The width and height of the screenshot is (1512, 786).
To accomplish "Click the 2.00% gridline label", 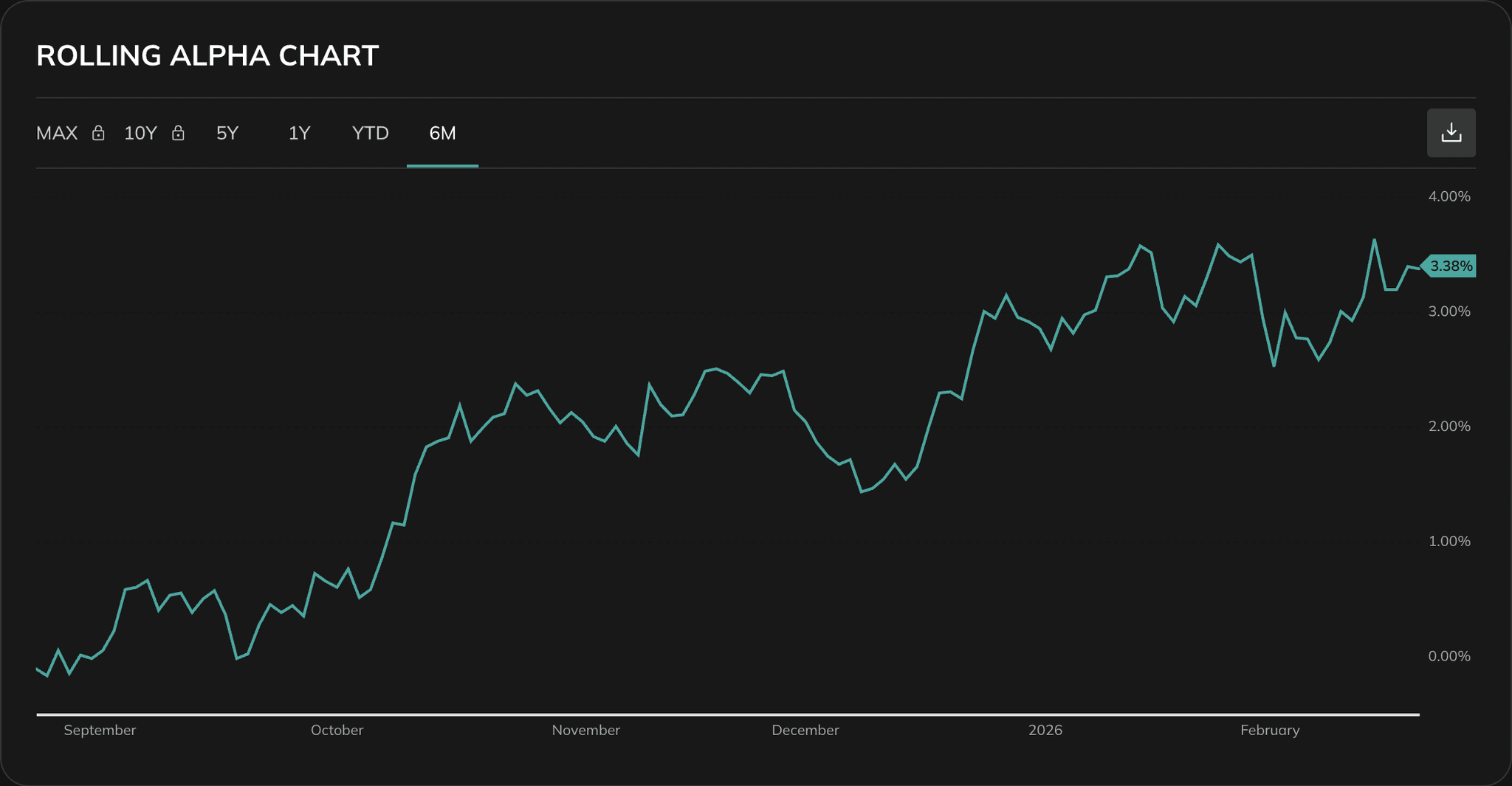I will 1449,427.
